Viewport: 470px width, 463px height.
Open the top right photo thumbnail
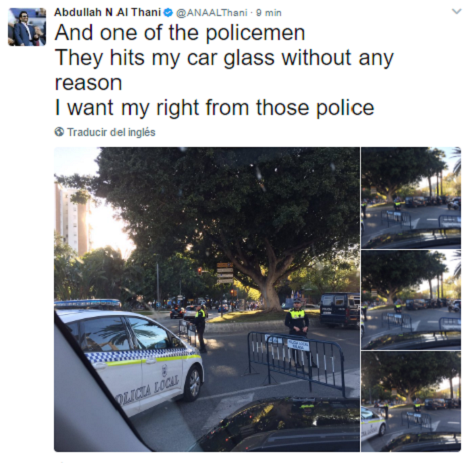[411, 198]
